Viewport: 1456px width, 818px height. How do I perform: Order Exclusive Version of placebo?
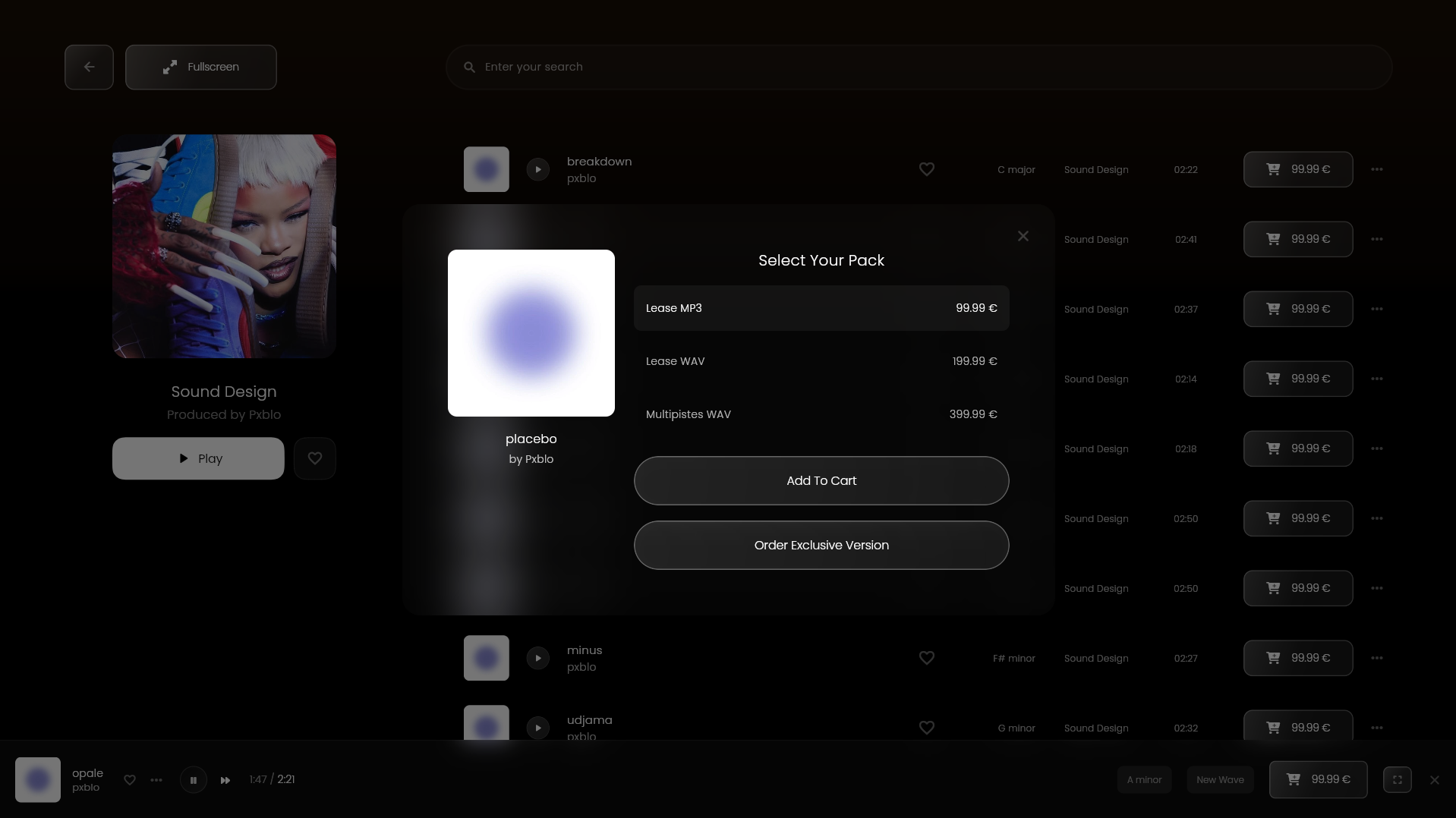[x=821, y=545]
